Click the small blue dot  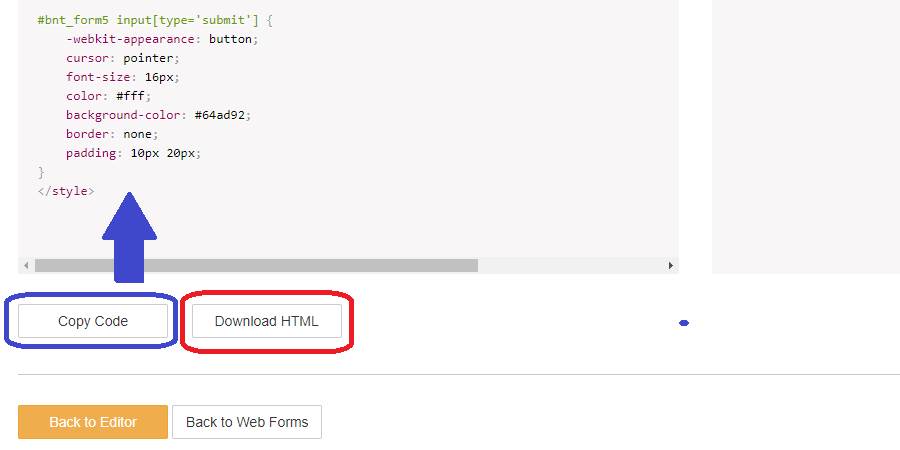[684, 323]
